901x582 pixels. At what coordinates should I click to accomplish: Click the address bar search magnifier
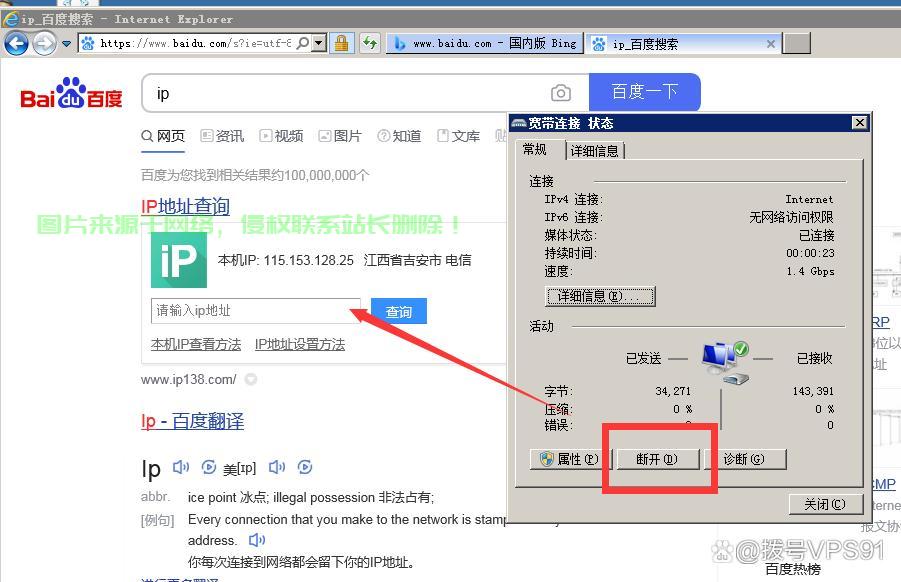(303, 43)
